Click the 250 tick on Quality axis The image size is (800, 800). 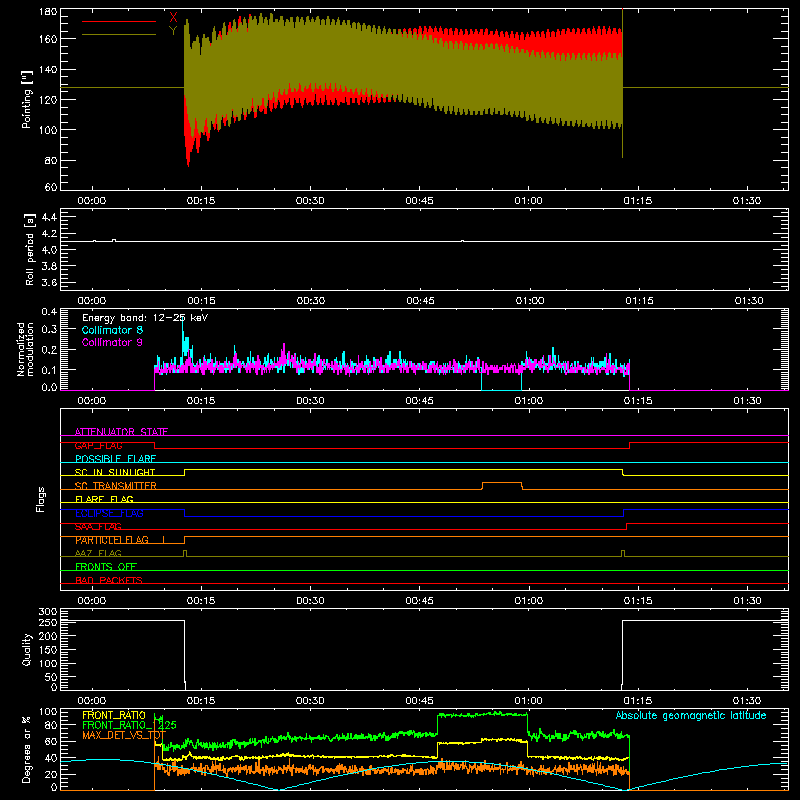(x=48, y=623)
